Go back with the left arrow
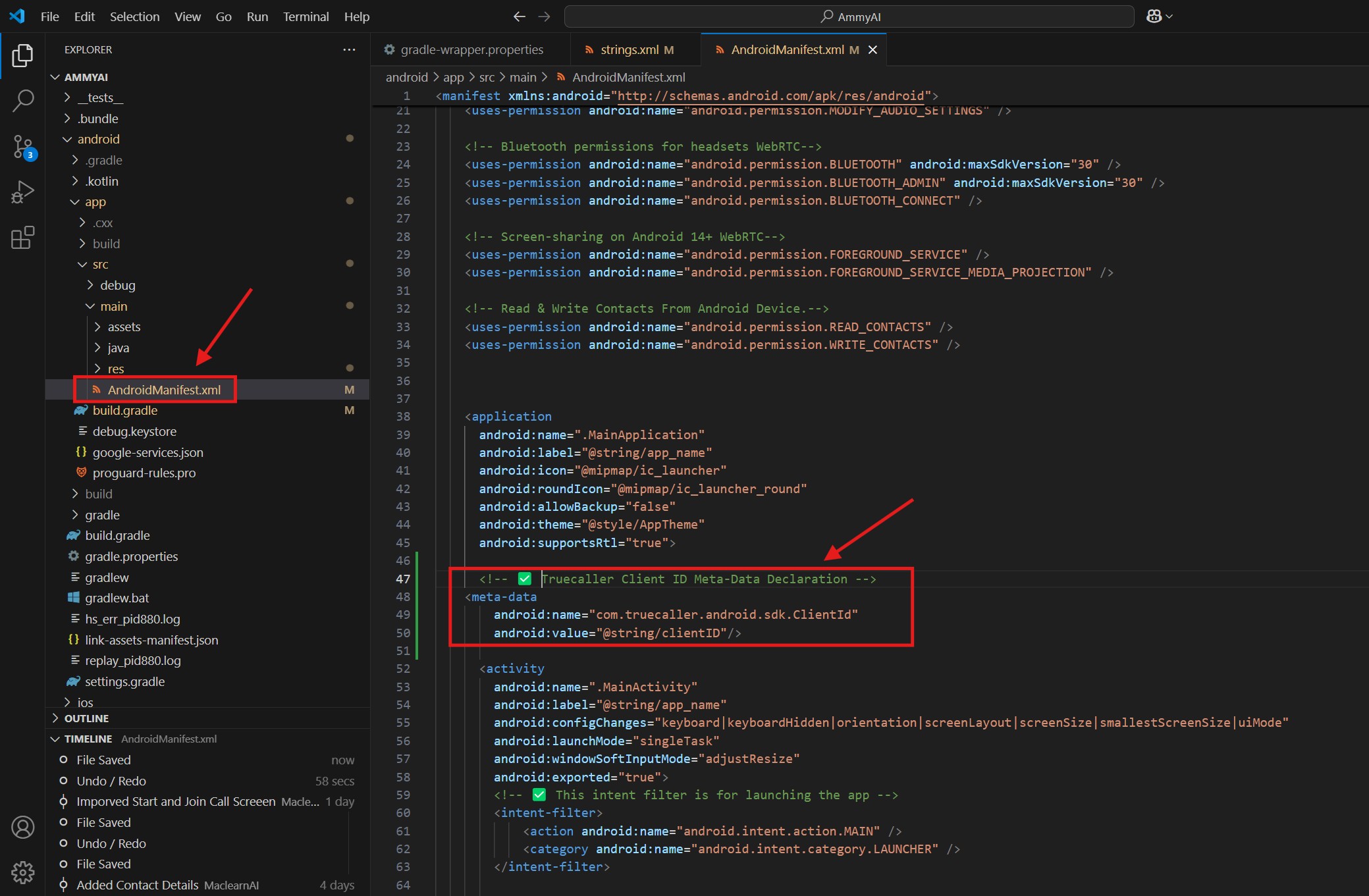Screen dimensions: 1369x896 (x=519, y=16)
